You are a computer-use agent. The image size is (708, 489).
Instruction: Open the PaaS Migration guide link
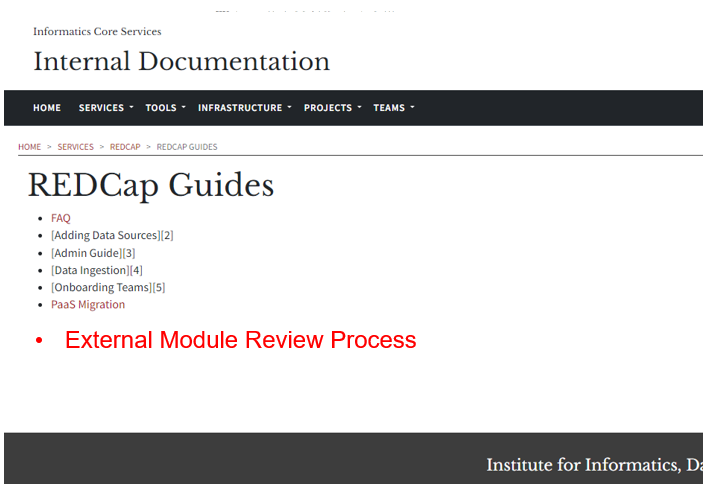[88, 305]
